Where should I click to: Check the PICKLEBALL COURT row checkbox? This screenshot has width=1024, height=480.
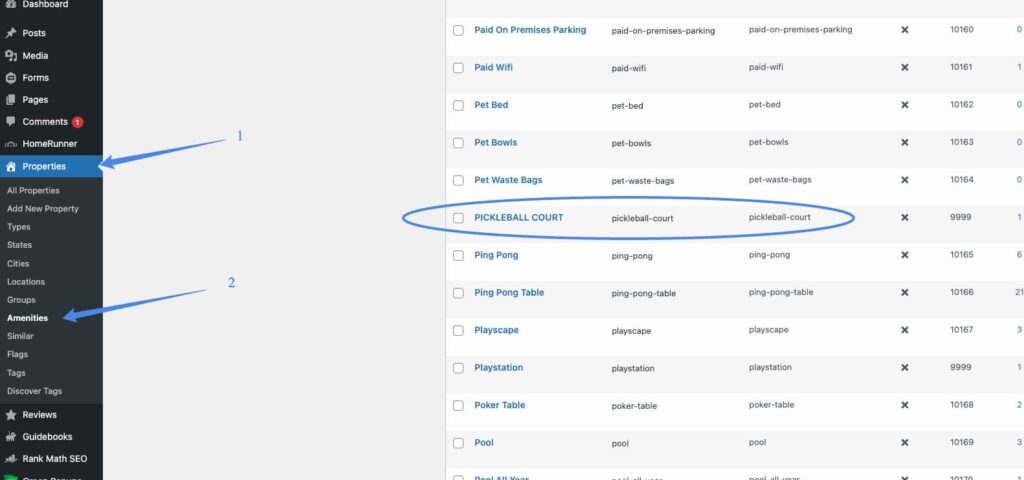coord(458,217)
